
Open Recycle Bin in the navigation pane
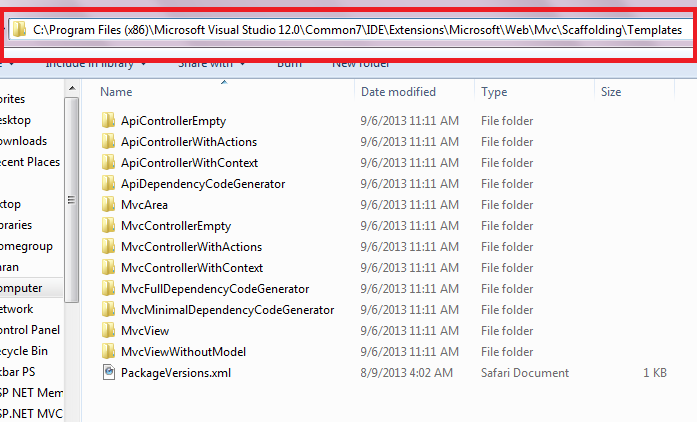coord(24,351)
